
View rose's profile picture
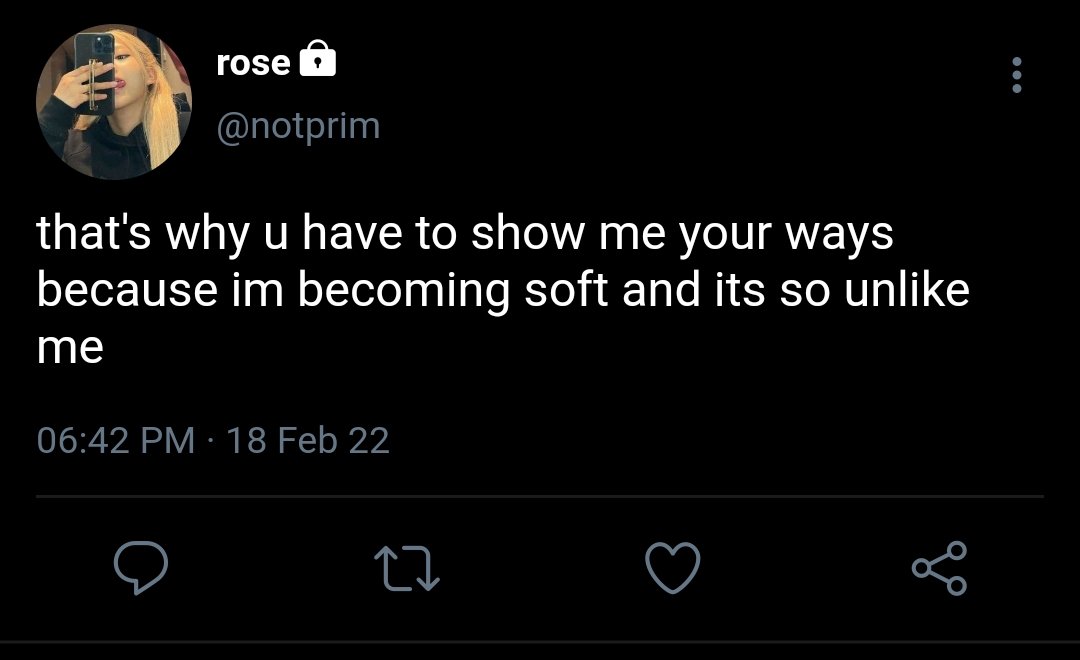tap(114, 102)
